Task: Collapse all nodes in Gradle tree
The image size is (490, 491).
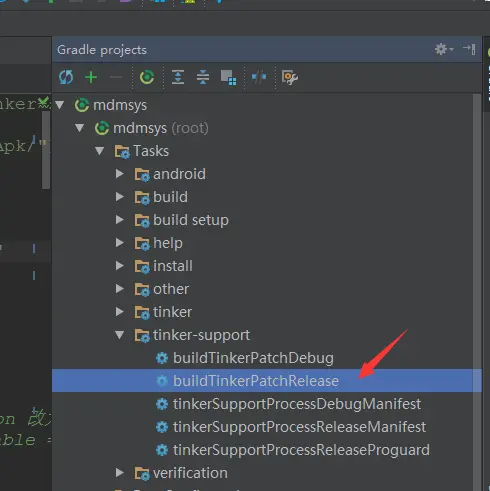Action: (x=203, y=77)
